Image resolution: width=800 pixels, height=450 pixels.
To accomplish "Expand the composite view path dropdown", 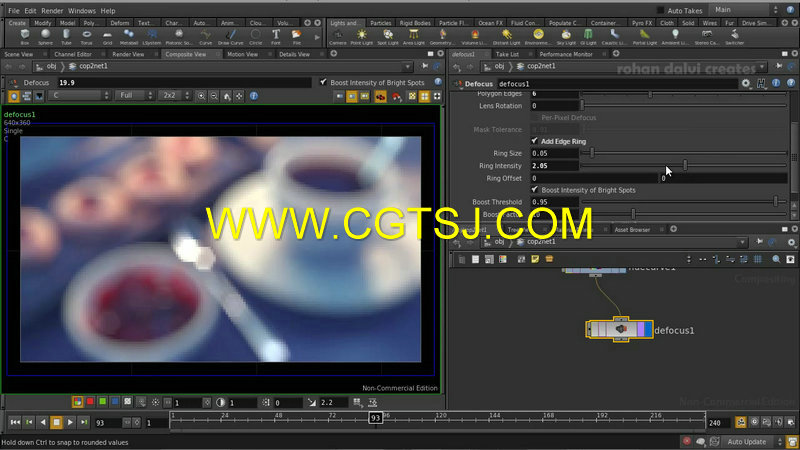I will coord(407,66).
